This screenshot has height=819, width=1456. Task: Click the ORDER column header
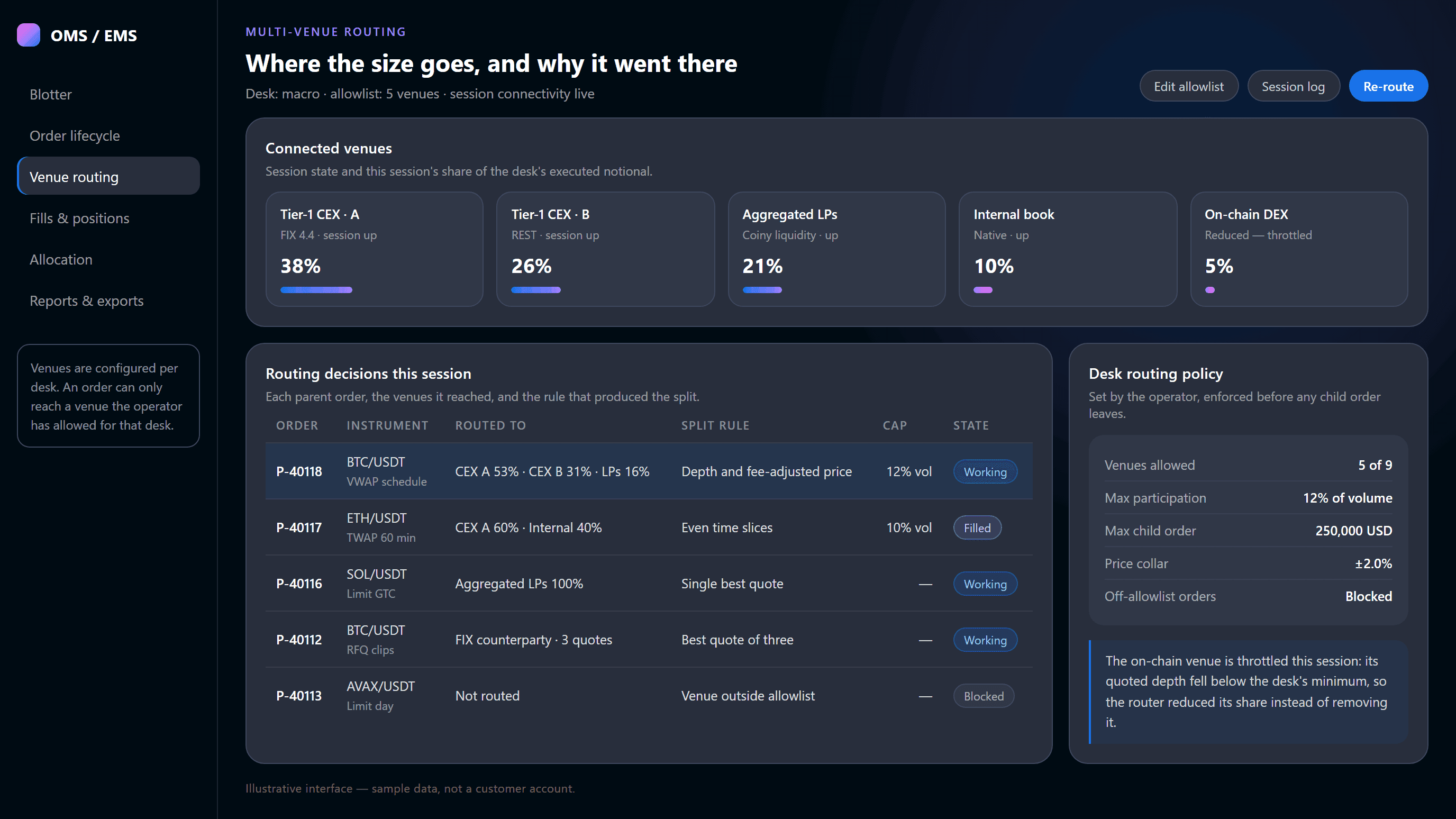pos(297,425)
